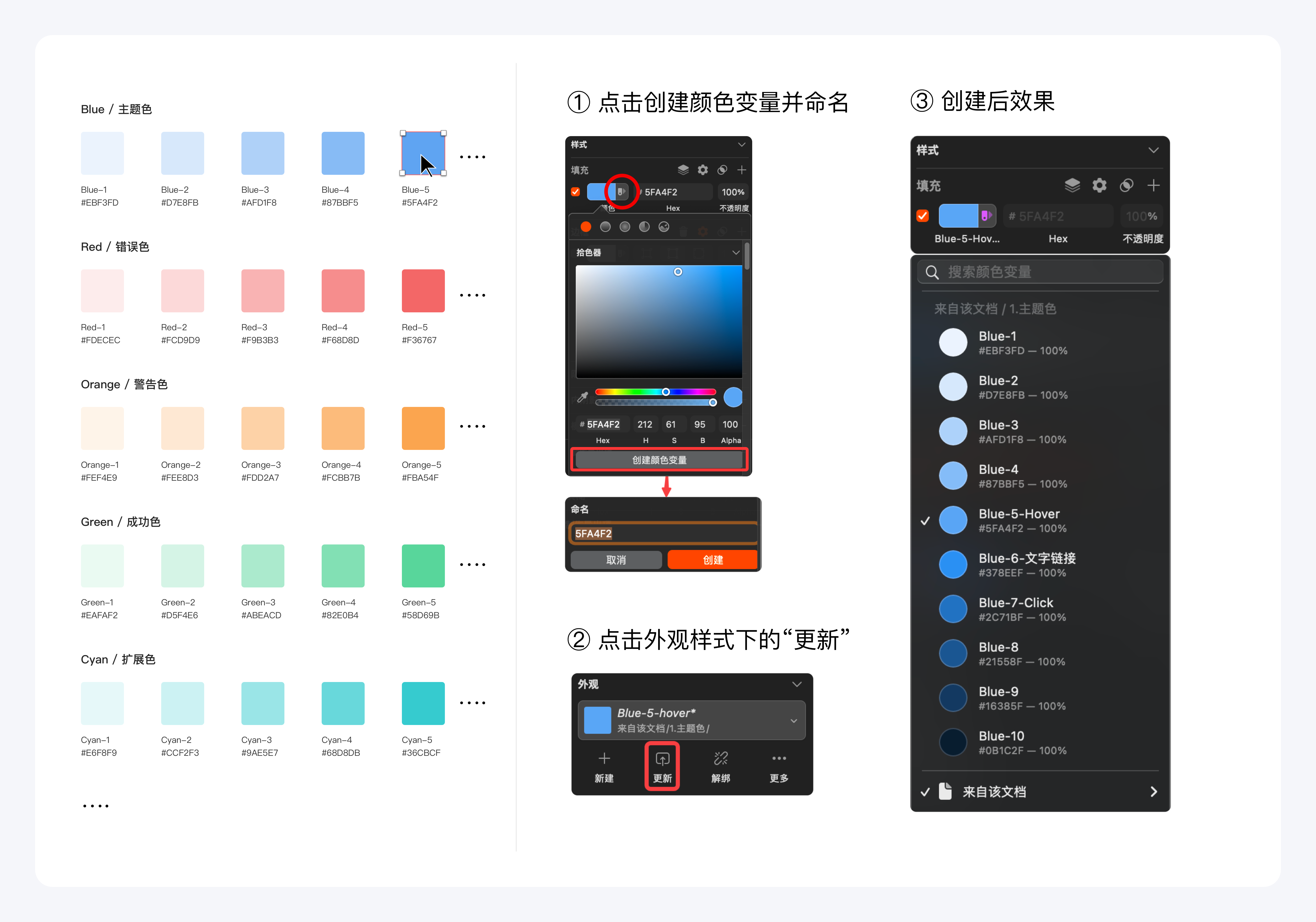The height and width of the screenshot is (922, 1316).
Task: Select image fill type icon
Action: coord(664,227)
